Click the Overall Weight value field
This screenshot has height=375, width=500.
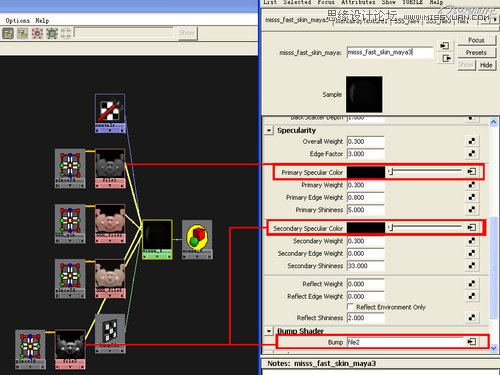[365, 141]
